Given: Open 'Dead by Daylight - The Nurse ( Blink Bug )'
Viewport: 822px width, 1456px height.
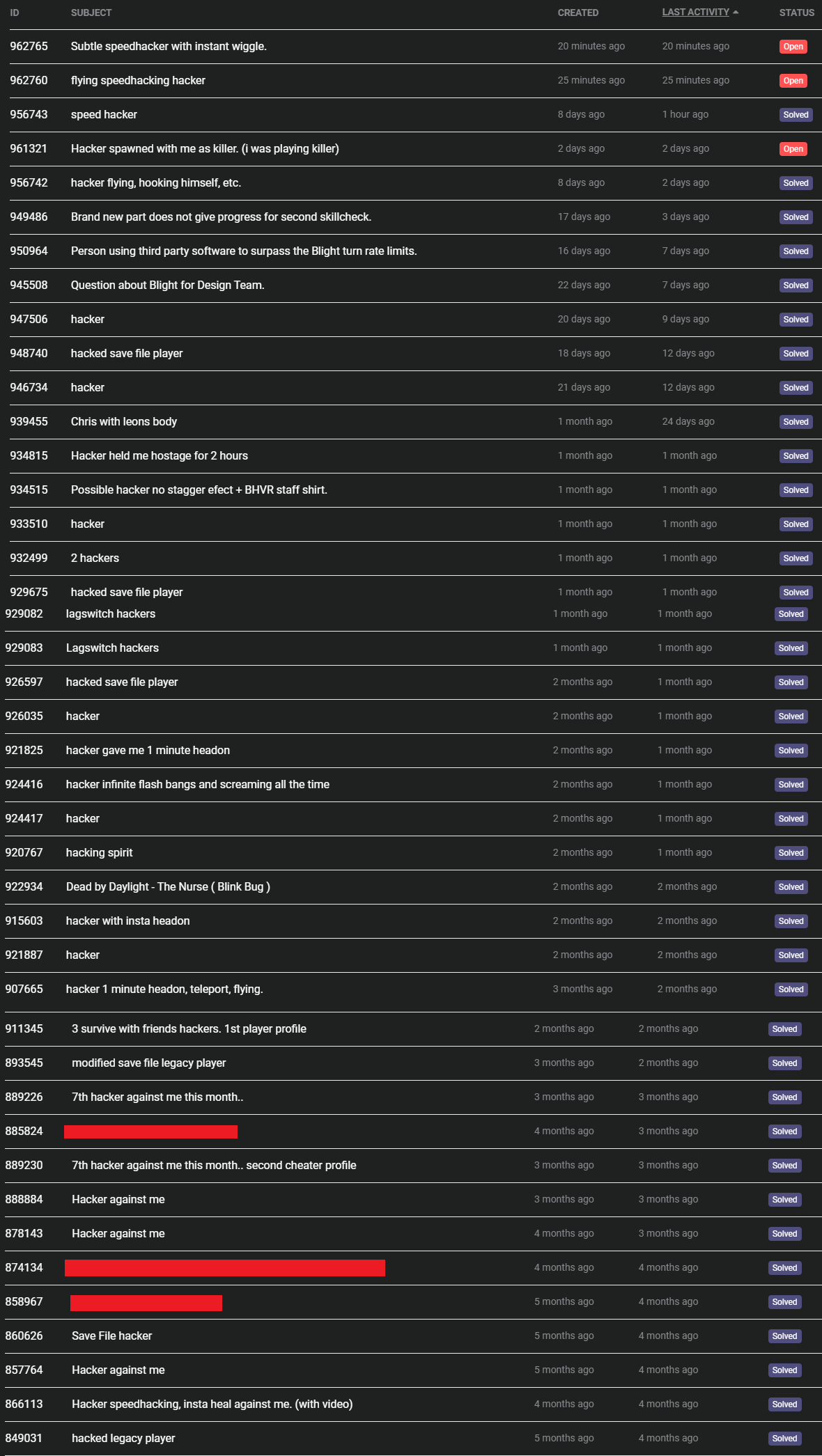Looking at the screenshot, I should click(168, 887).
